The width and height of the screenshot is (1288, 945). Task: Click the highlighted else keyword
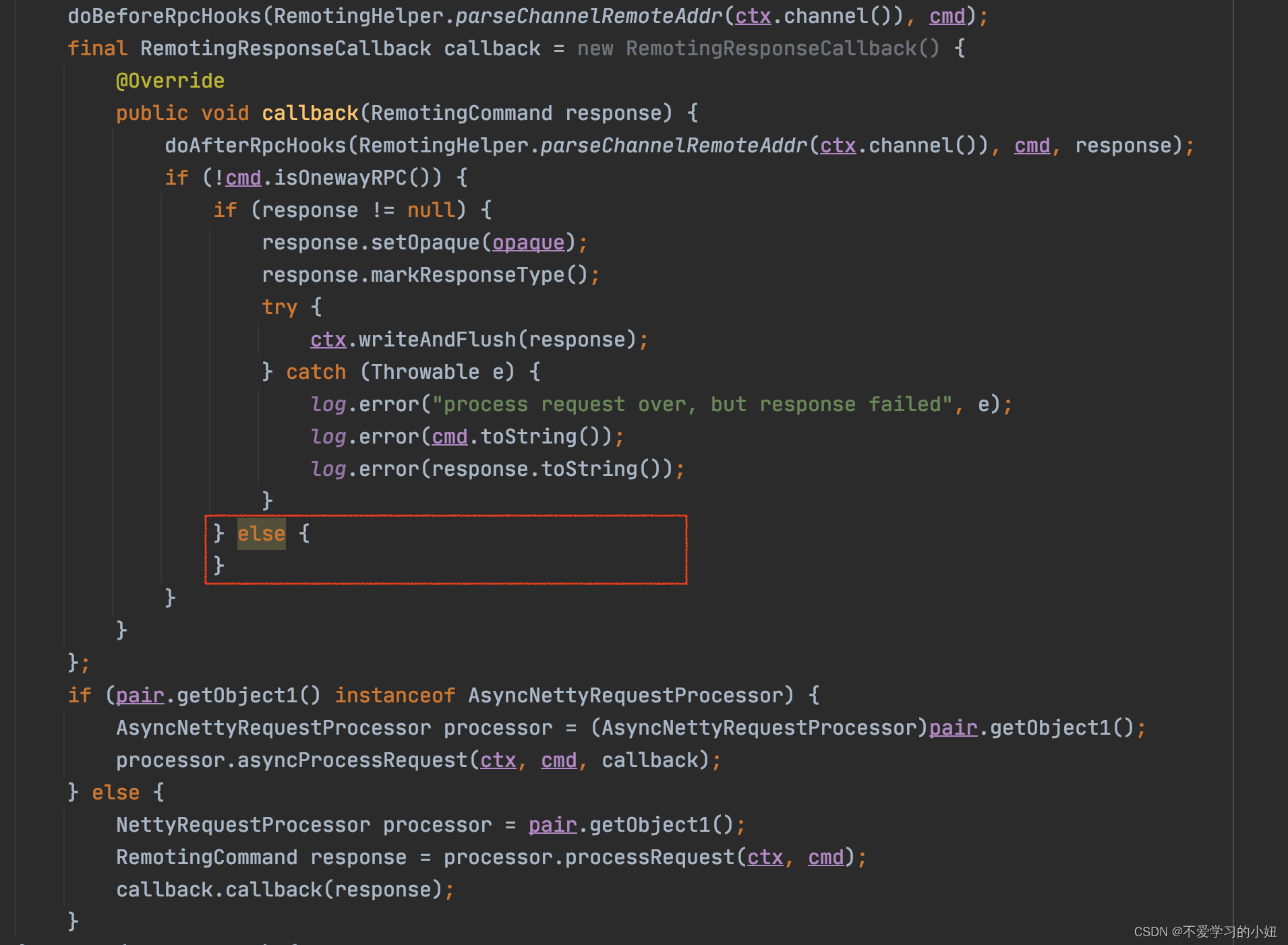coord(261,533)
